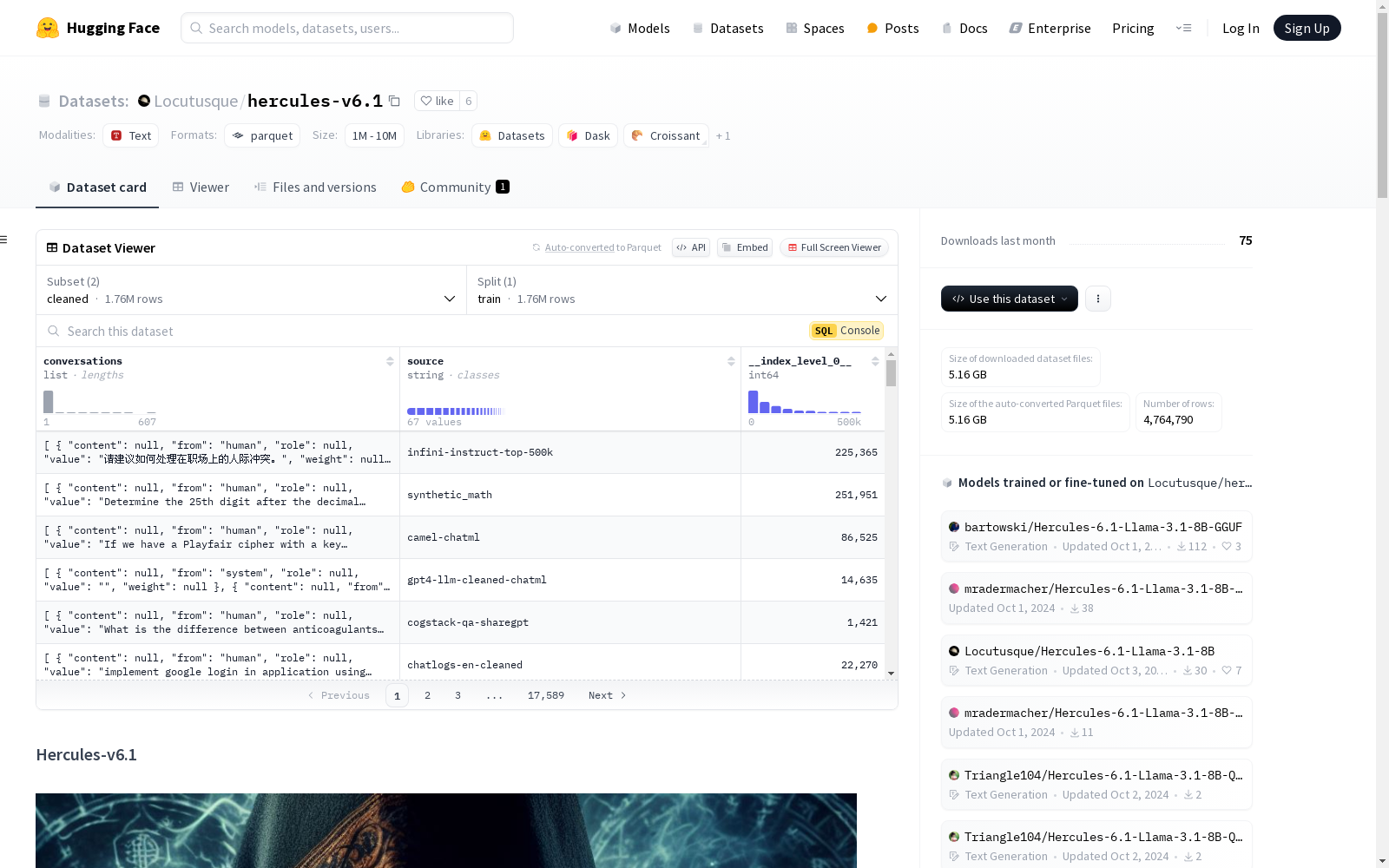Screen dimensions: 1389x868
Task: Open the navigation overflow menu icon
Action: [1183, 28]
